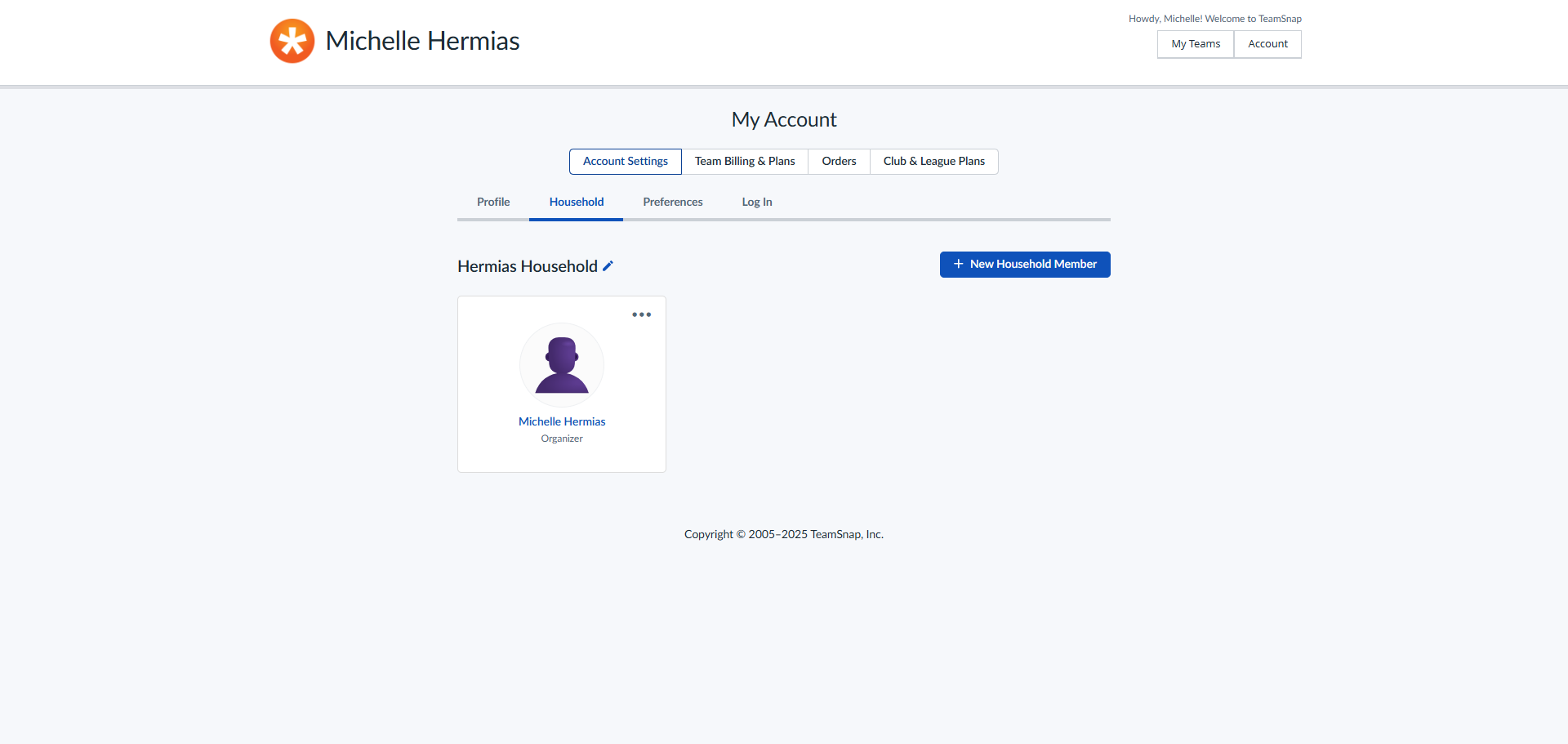Click the orange TeamSnap asterisk logo
Viewport: 1568px width, 744px height.
292,41
